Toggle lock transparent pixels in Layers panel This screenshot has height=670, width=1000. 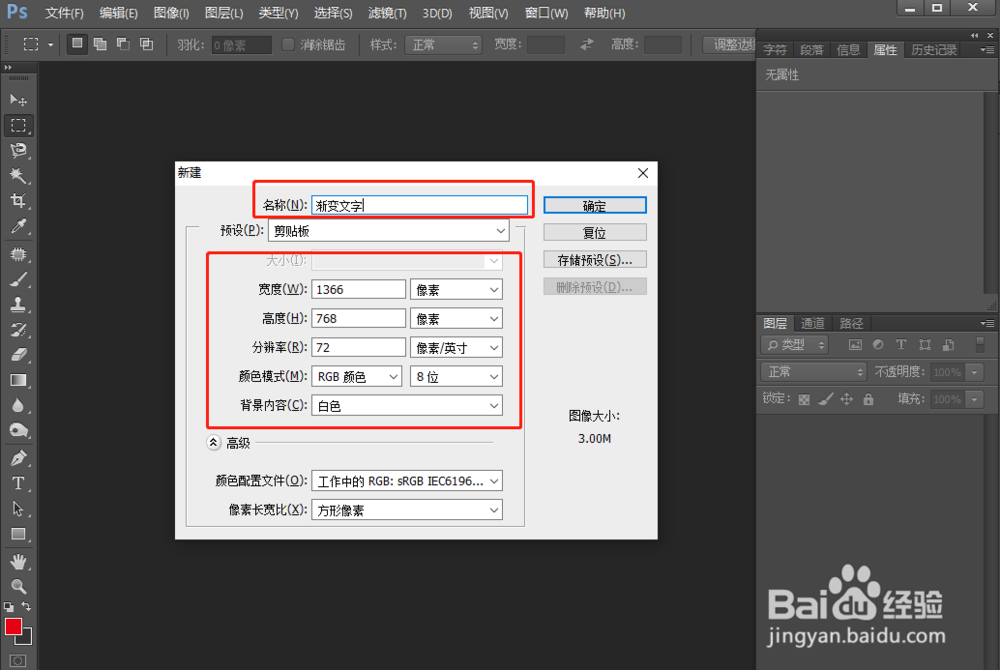click(803, 398)
